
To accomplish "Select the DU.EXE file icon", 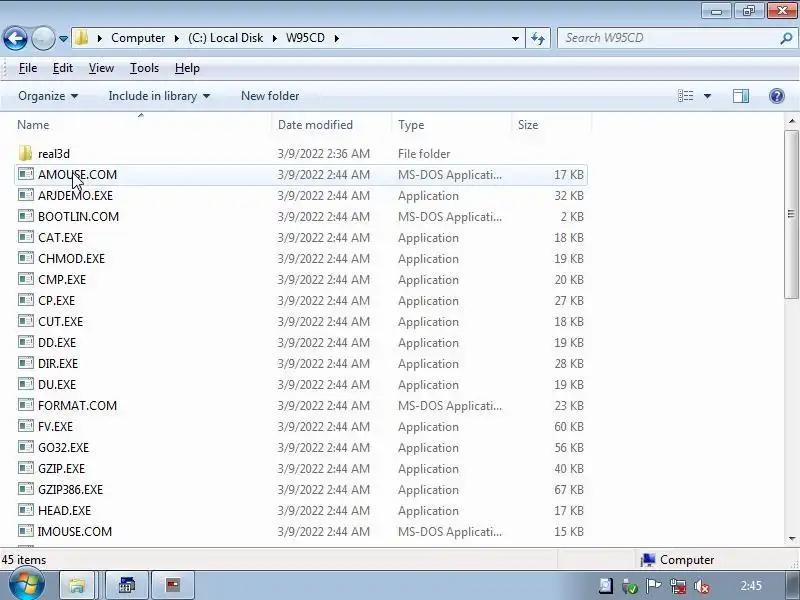I will (x=26, y=384).
